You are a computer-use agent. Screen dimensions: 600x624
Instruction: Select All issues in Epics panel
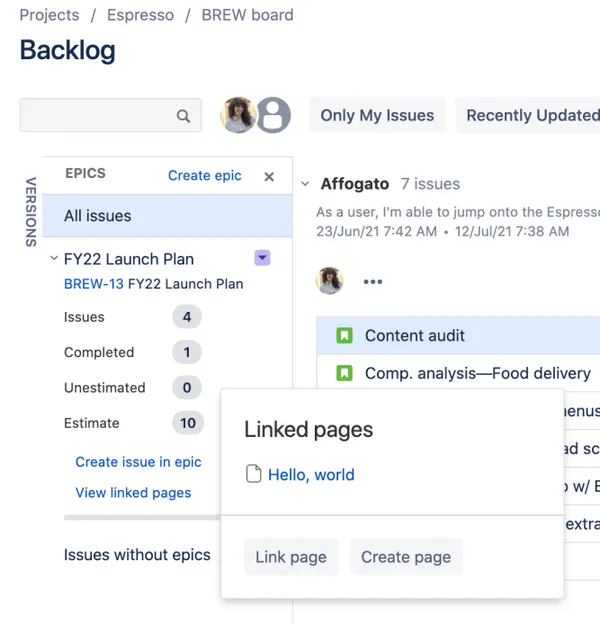167,216
